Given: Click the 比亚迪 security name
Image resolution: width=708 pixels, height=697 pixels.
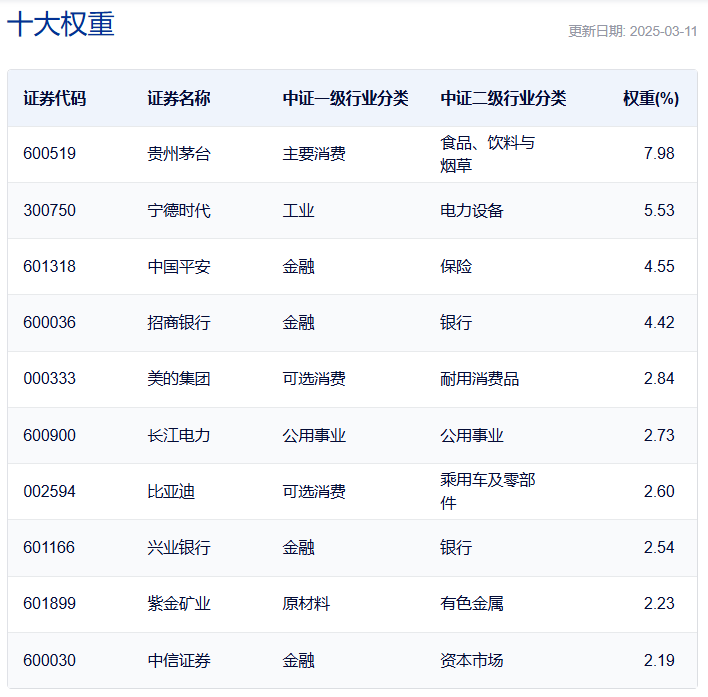Looking at the screenshot, I should click(x=171, y=491).
